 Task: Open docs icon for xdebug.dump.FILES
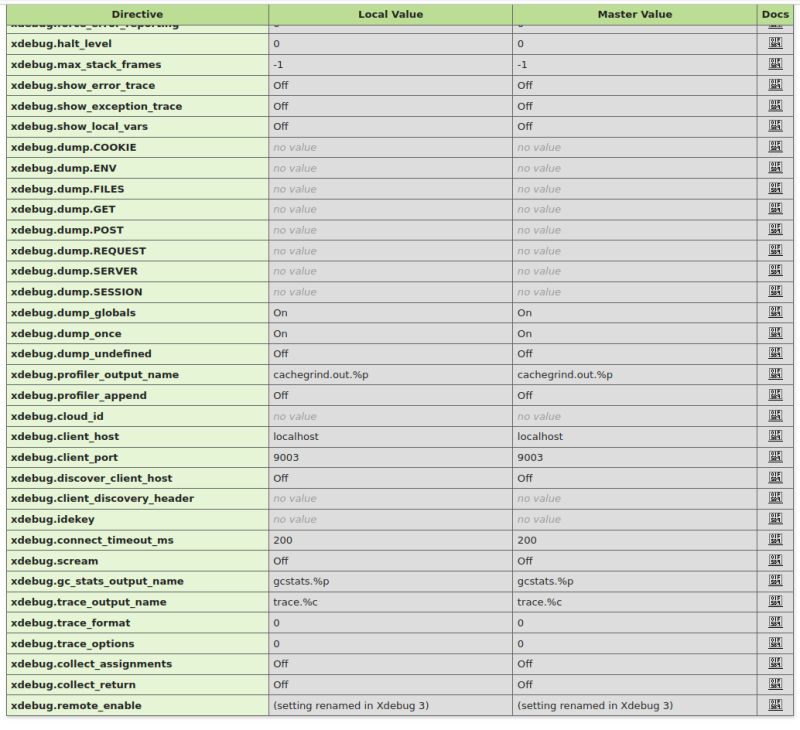(x=775, y=188)
